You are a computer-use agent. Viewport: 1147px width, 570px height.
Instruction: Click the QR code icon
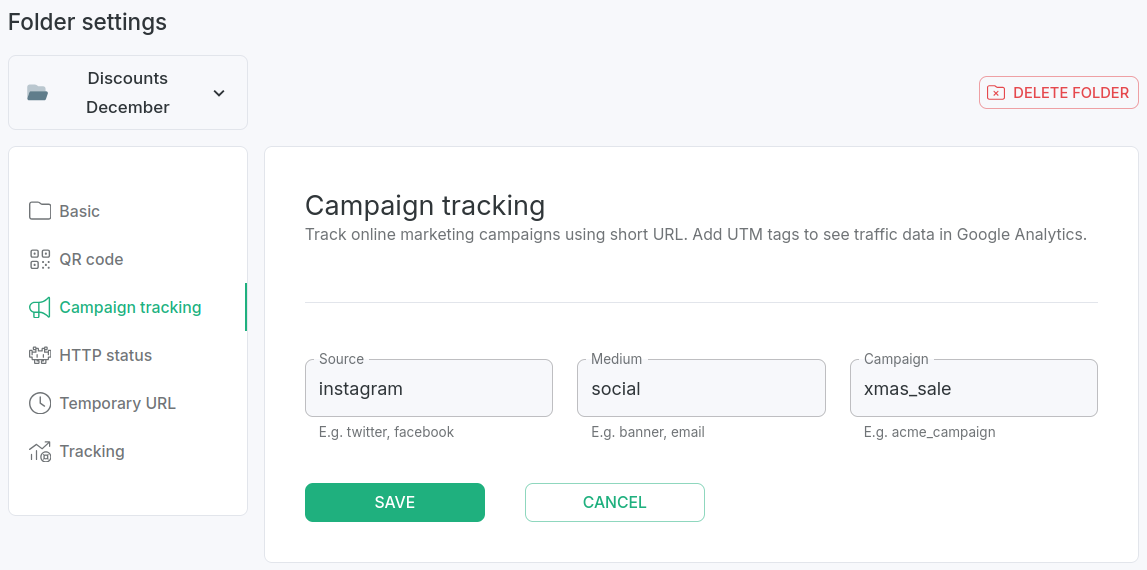pos(40,259)
